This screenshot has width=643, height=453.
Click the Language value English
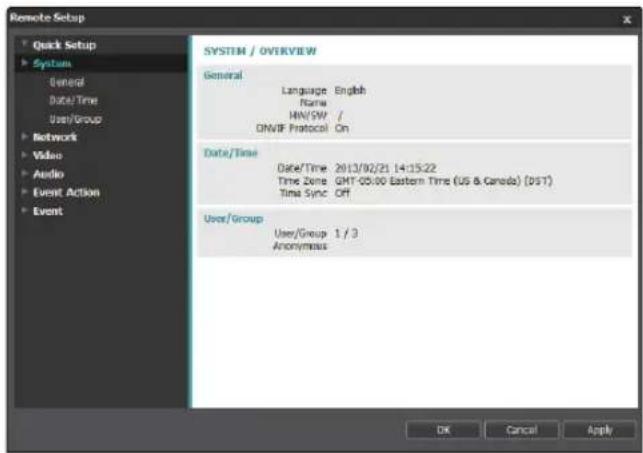coord(350,90)
